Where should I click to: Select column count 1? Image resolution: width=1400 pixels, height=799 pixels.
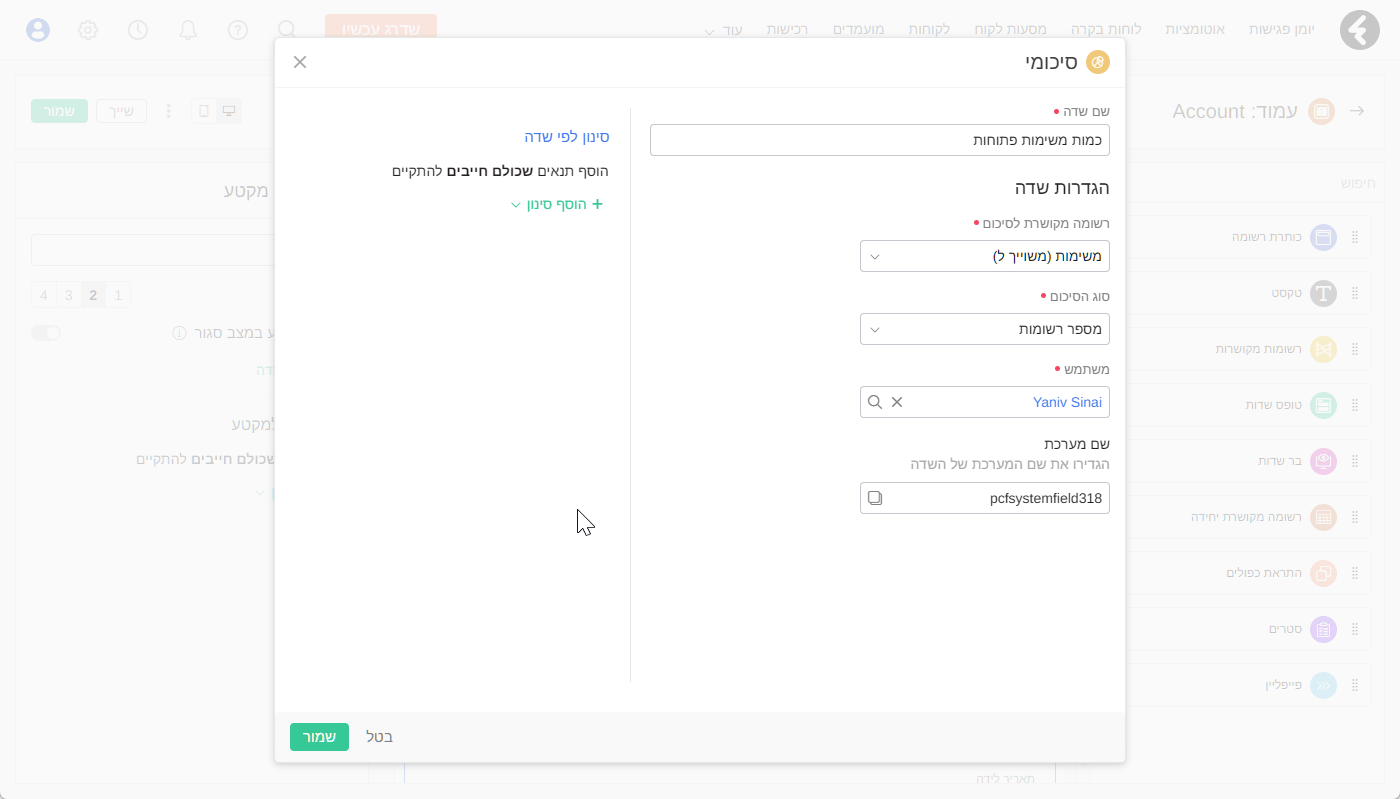[118, 295]
